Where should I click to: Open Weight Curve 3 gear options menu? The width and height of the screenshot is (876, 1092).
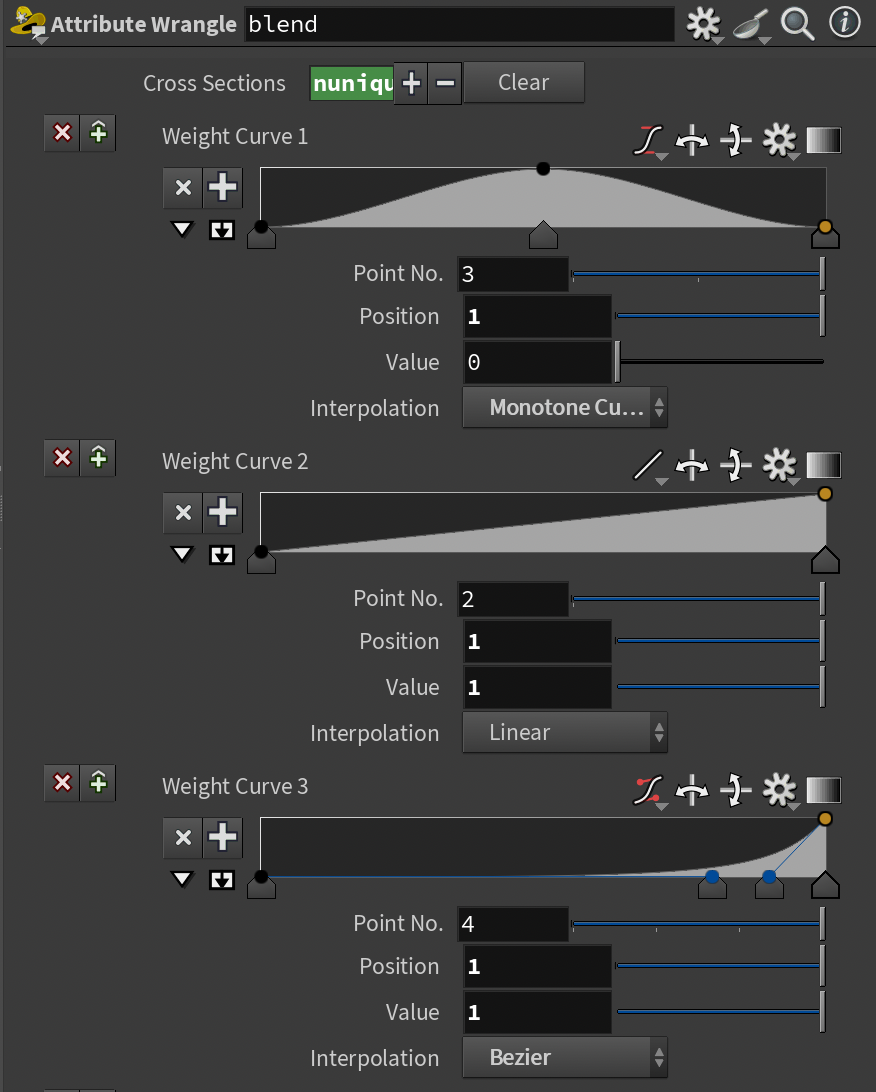pyautogui.click(x=779, y=791)
